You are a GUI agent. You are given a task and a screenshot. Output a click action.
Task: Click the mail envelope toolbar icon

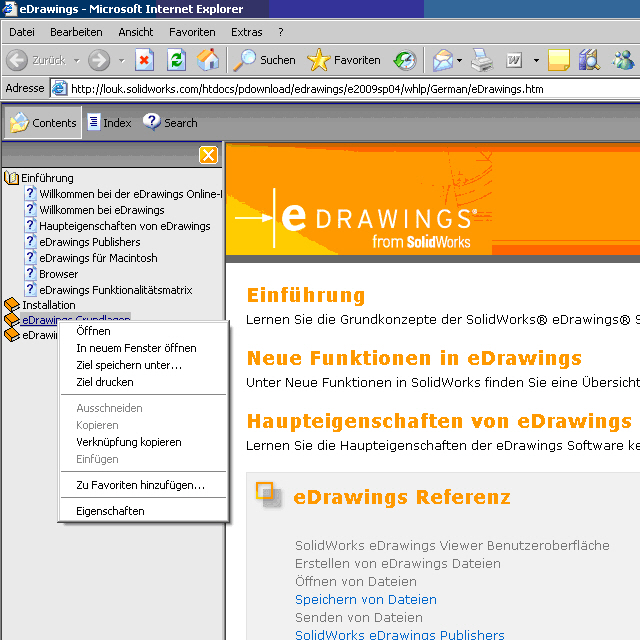coord(443,60)
